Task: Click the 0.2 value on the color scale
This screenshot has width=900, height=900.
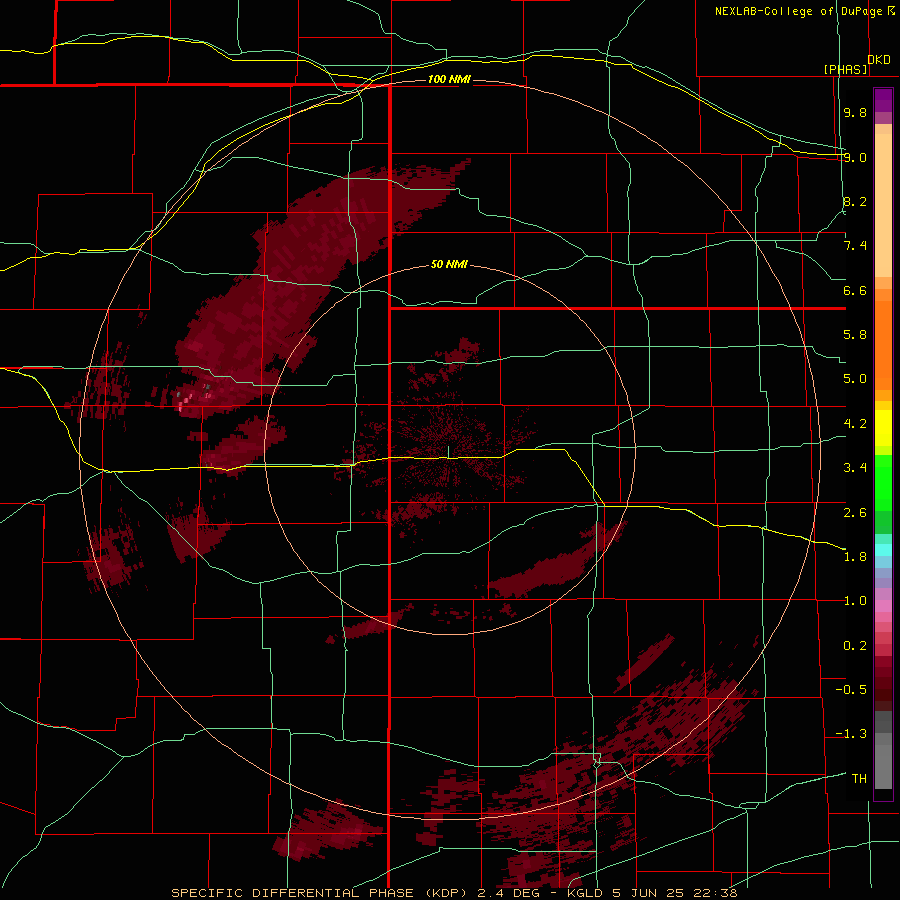Action: click(x=855, y=646)
